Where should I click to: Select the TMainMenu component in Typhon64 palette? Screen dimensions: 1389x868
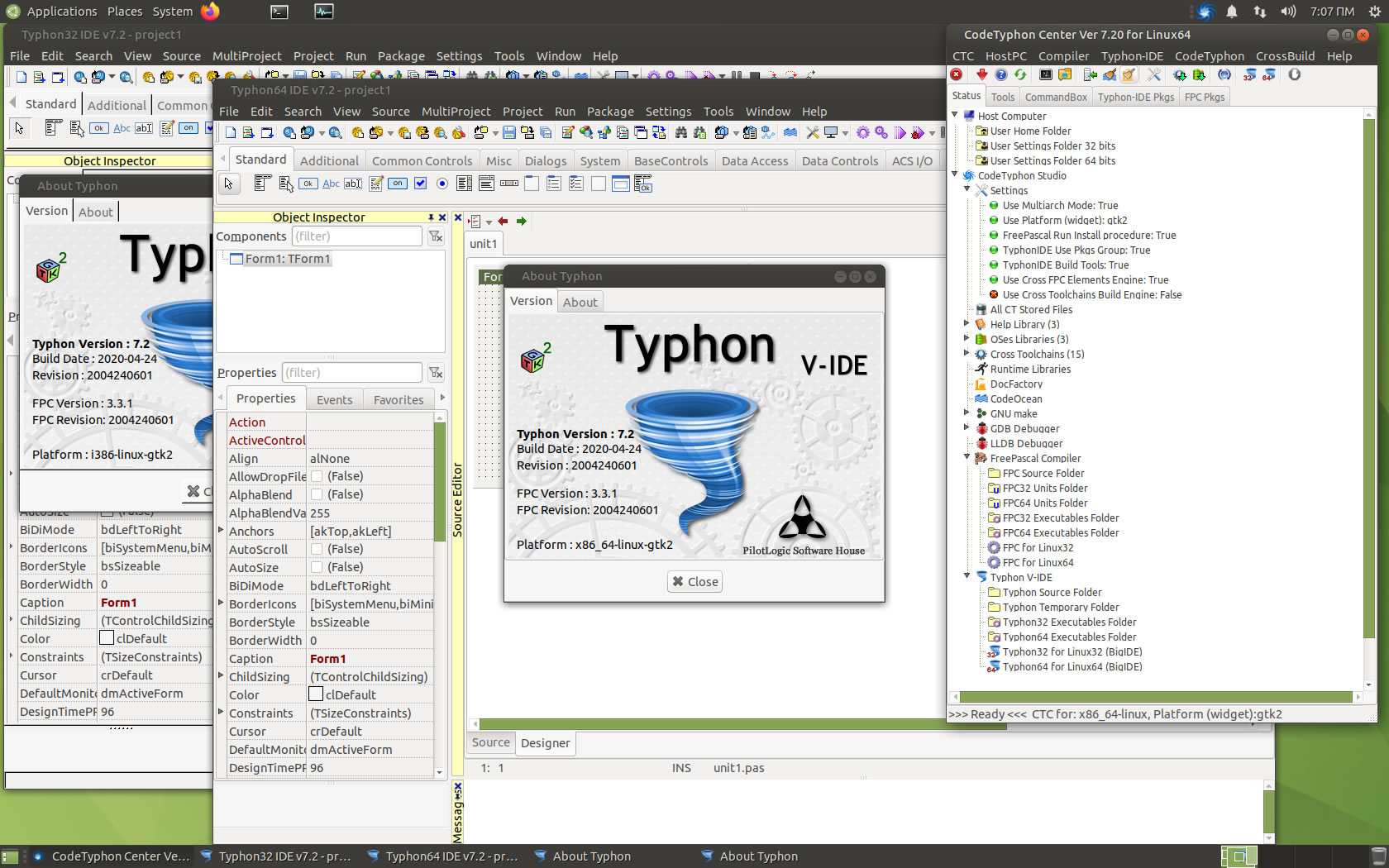click(x=262, y=184)
